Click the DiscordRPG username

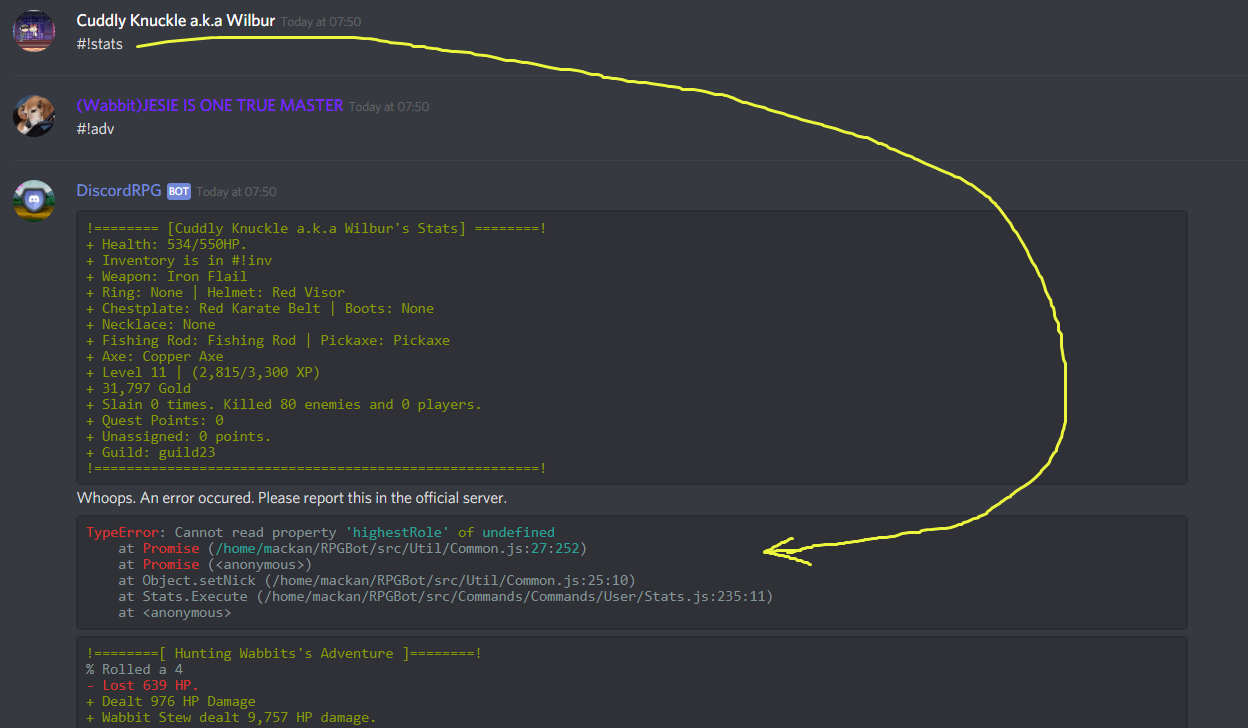(119, 191)
